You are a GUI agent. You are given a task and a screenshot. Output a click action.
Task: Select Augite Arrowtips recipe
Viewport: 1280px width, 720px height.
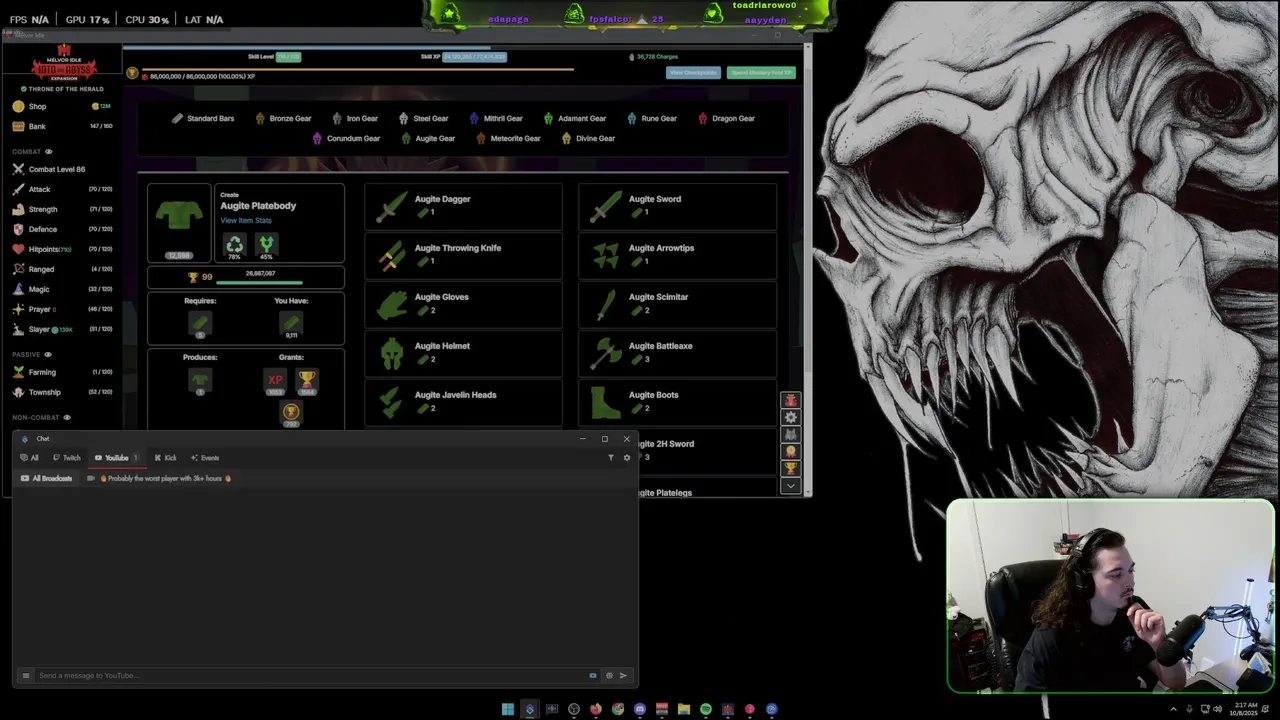click(677, 255)
